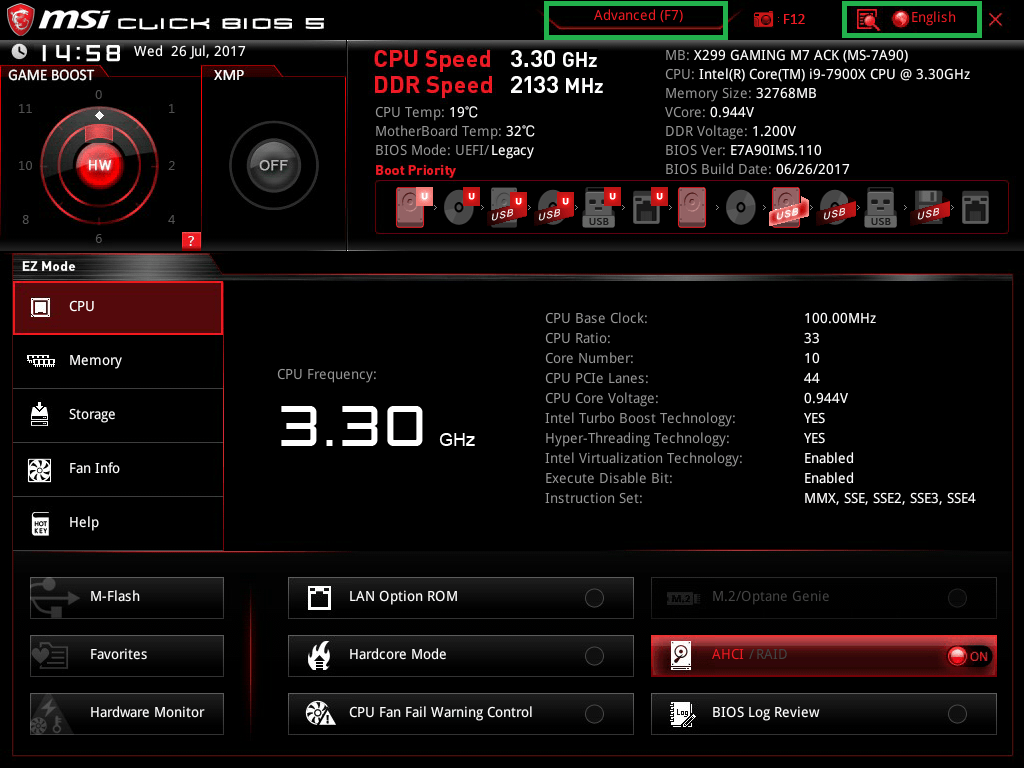
Task: Click the EZ Mode header tab
Action: (49, 266)
